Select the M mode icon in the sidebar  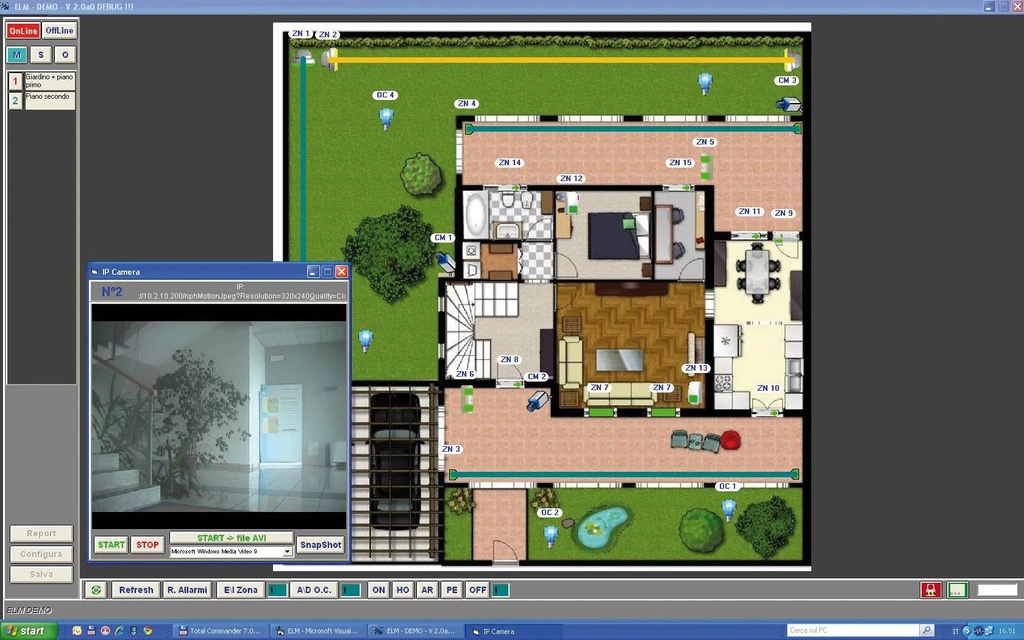tap(17, 54)
